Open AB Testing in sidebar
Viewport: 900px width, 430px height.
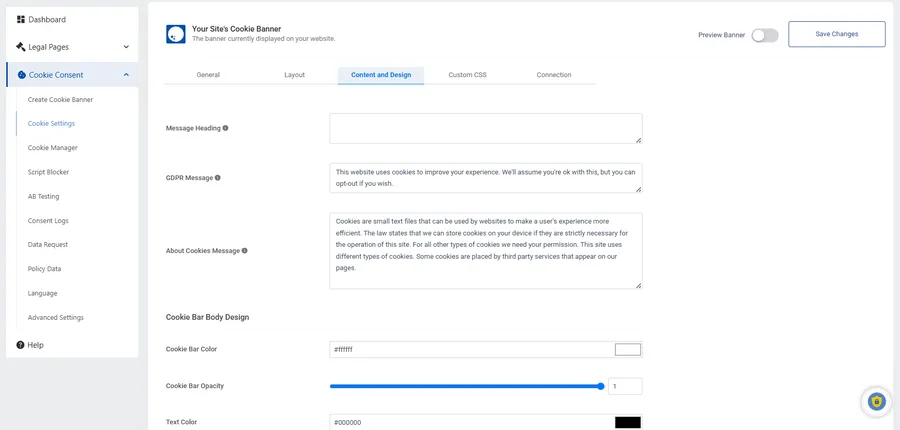click(x=43, y=196)
